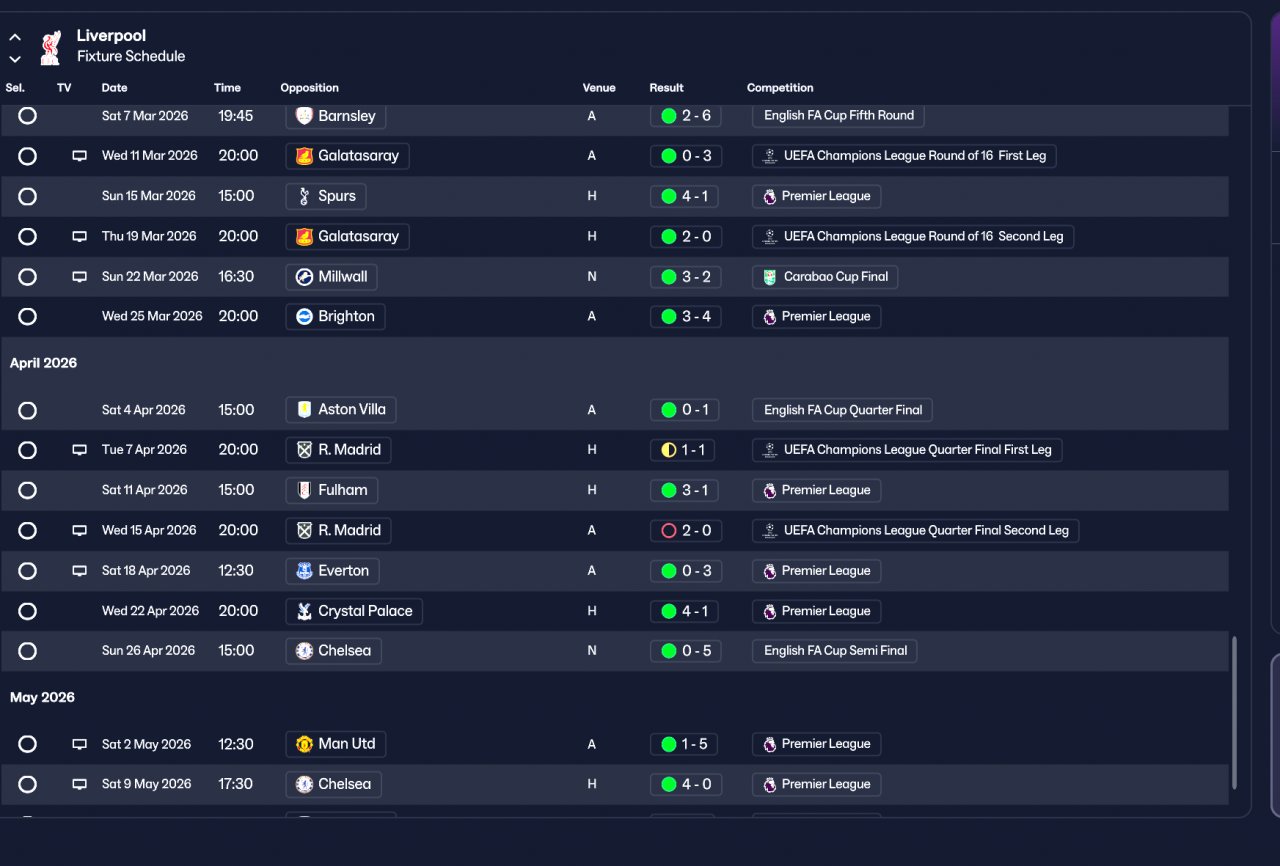Click Carabao Cup Final competition logo

(769, 277)
